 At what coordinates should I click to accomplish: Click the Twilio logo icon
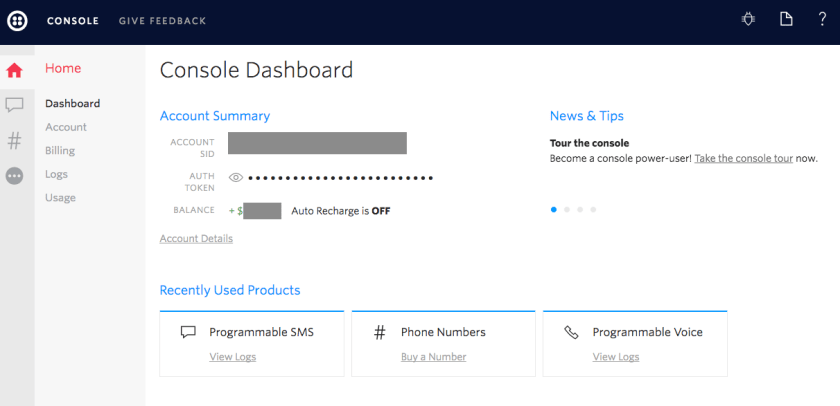tap(18, 20)
